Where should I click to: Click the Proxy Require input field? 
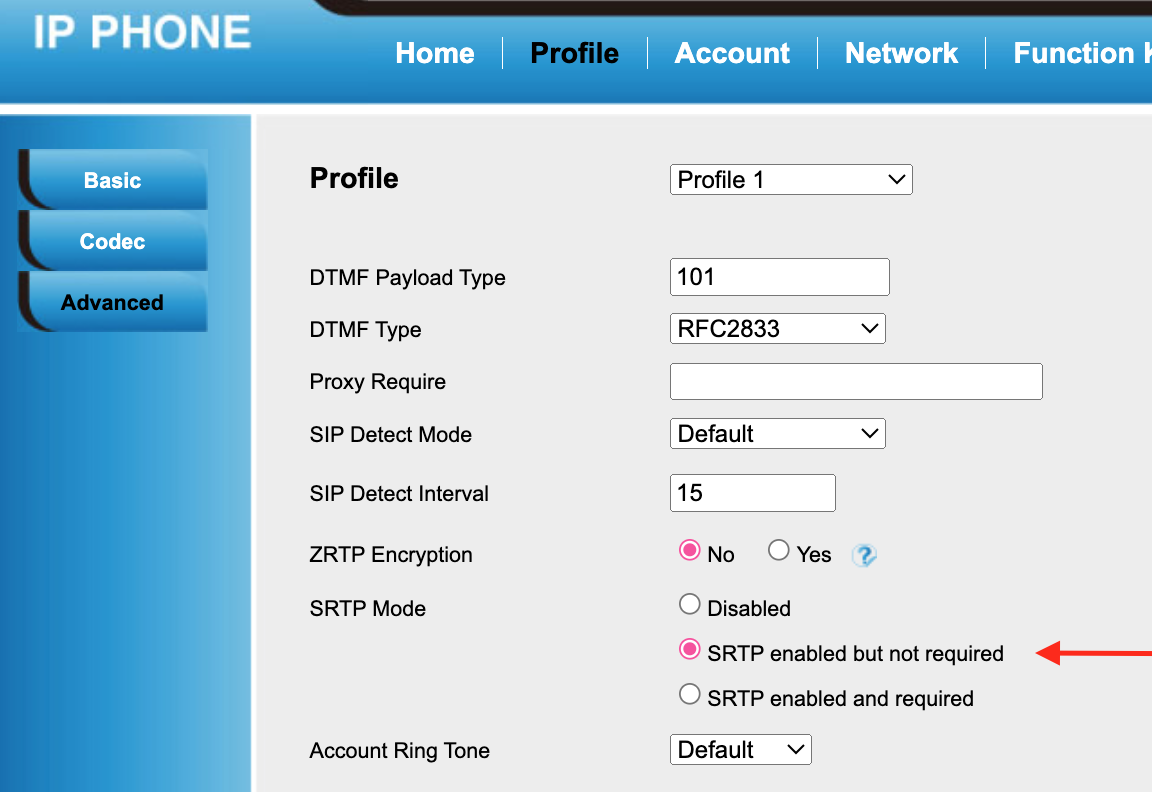coord(856,381)
